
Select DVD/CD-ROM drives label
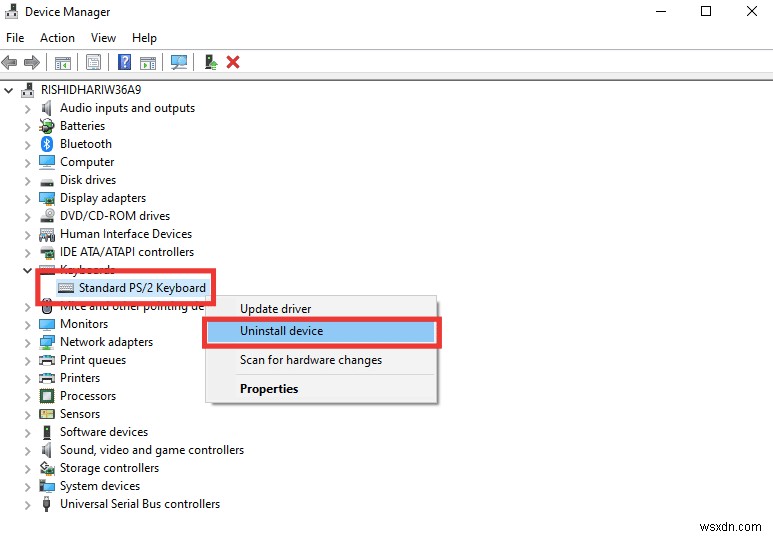coord(115,216)
